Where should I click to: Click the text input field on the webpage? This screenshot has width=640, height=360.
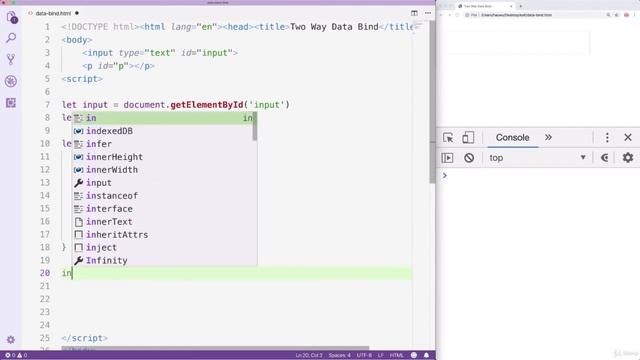[x=517, y=42]
